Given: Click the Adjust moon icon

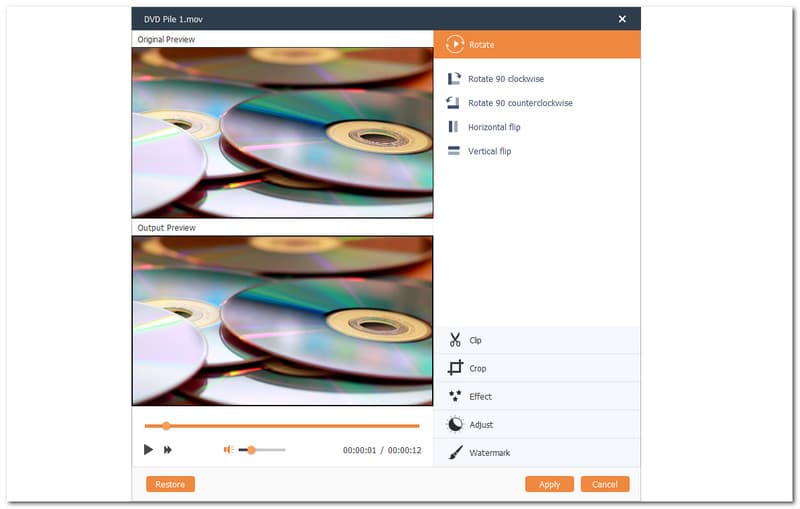Looking at the screenshot, I should 455,424.
